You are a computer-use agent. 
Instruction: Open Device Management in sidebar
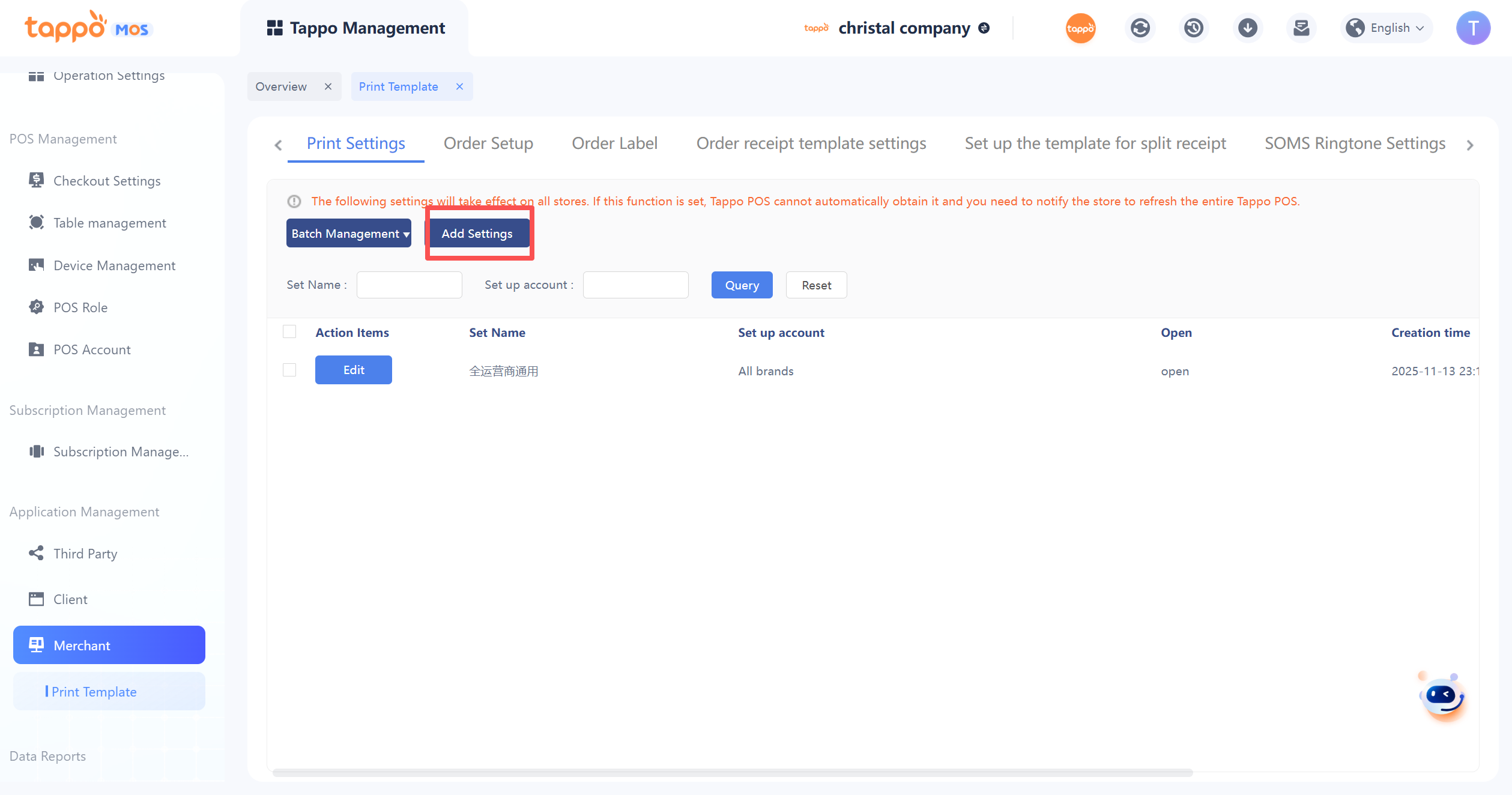click(114, 265)
